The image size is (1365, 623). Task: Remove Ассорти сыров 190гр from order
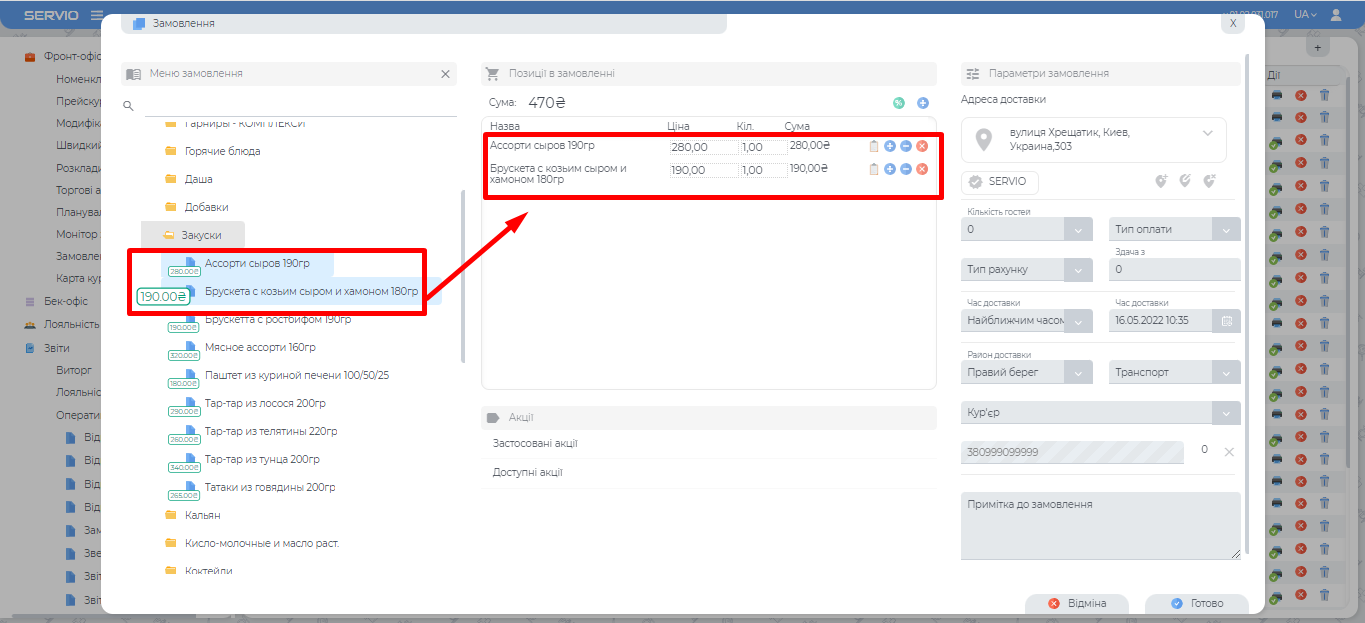[922, 146]
